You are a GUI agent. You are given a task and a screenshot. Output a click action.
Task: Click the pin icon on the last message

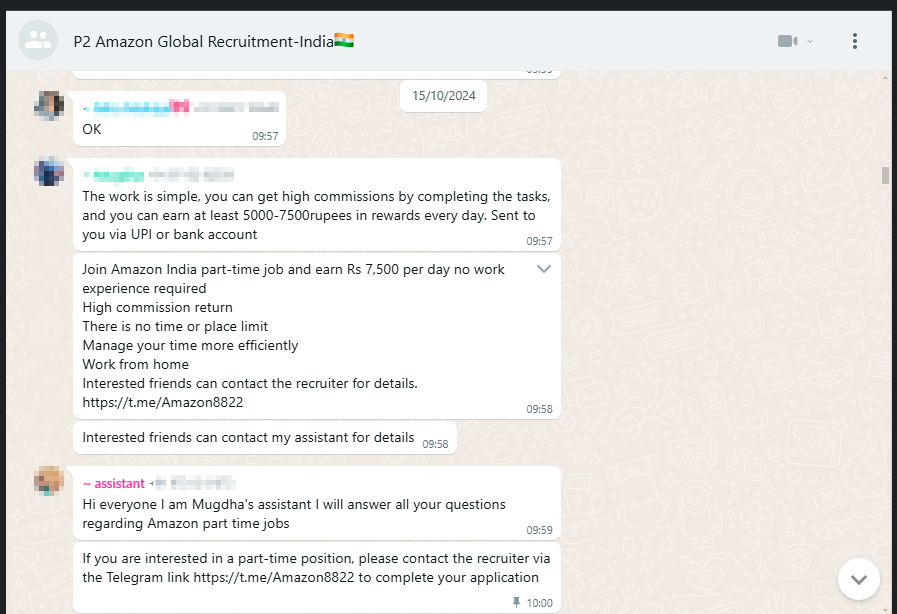[516, 603]
